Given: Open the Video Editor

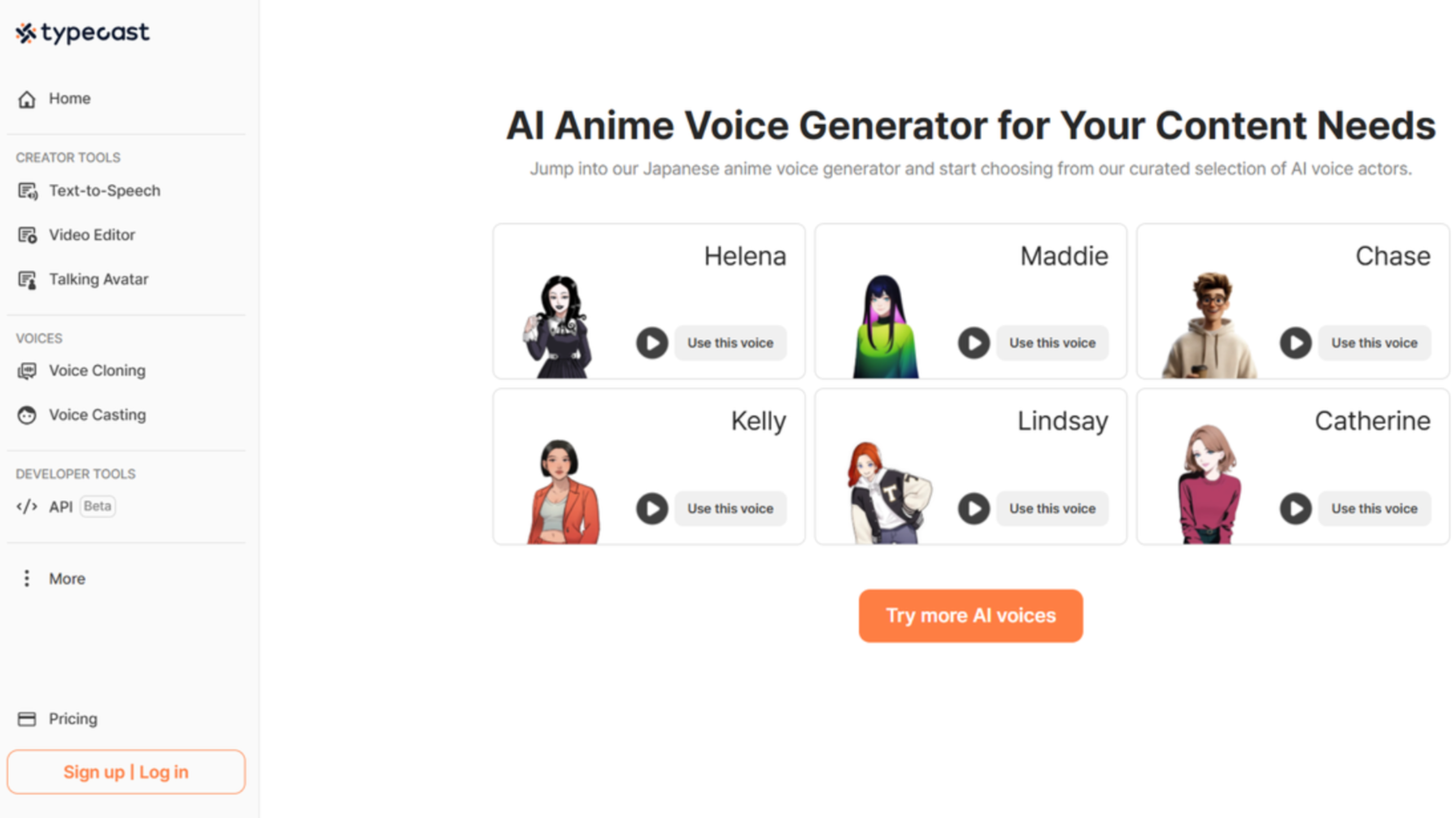Looking at the screenshot, I should (92, 234).
